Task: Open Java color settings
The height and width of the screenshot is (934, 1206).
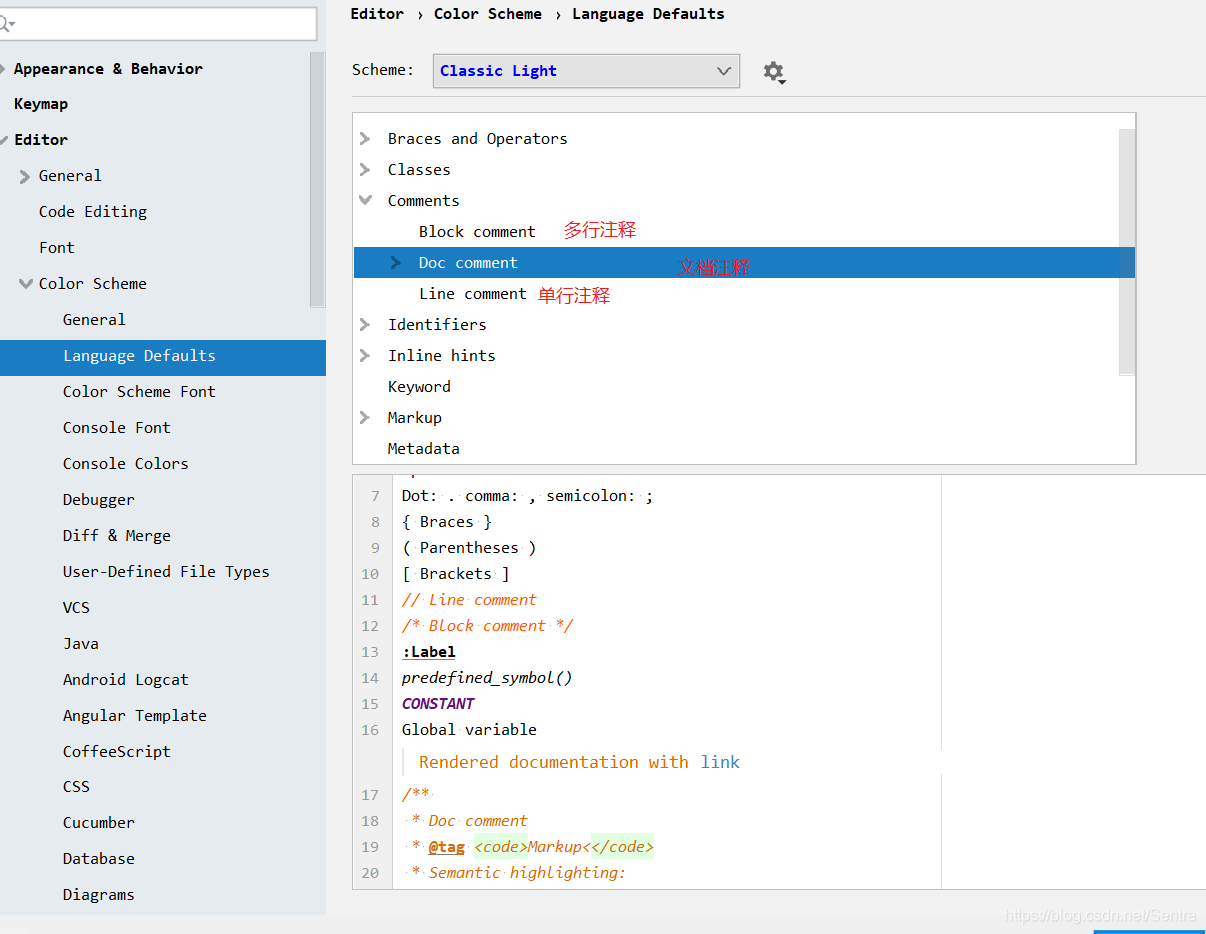Action: (x=81, y=644)
